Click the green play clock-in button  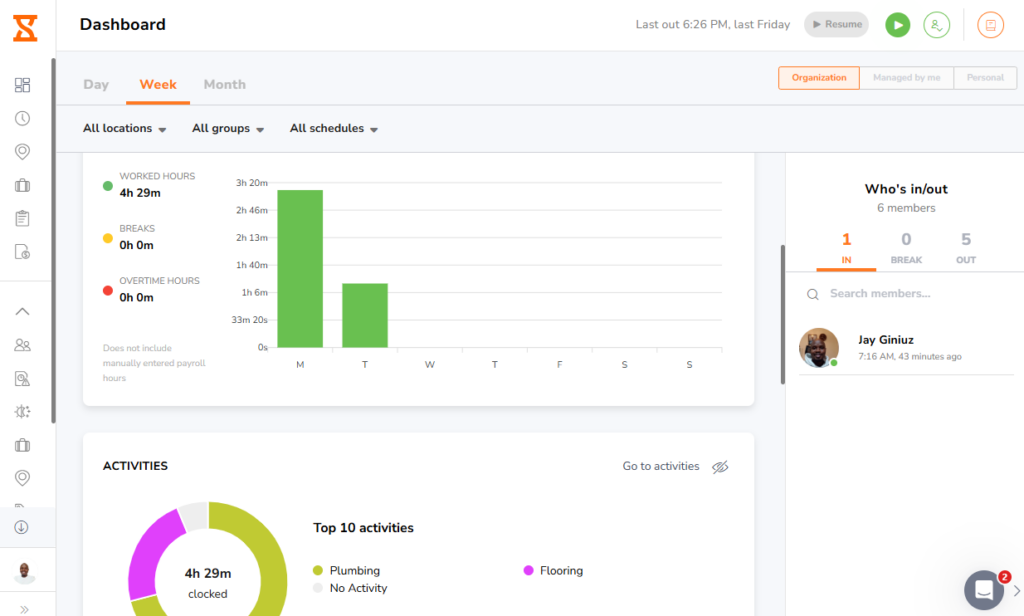pyautogui.click(x=897, y=25)
